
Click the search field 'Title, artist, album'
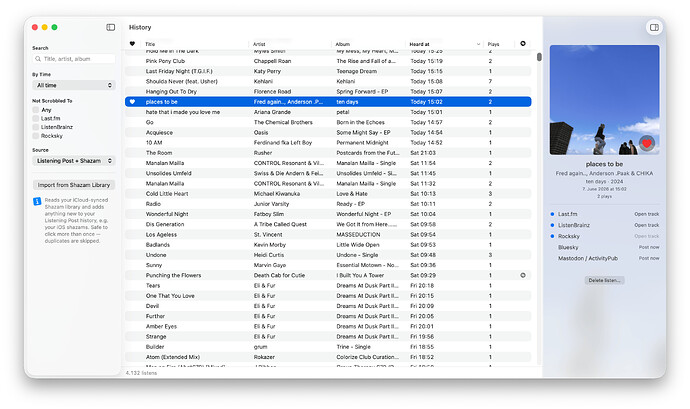click(x=74, y=59)
